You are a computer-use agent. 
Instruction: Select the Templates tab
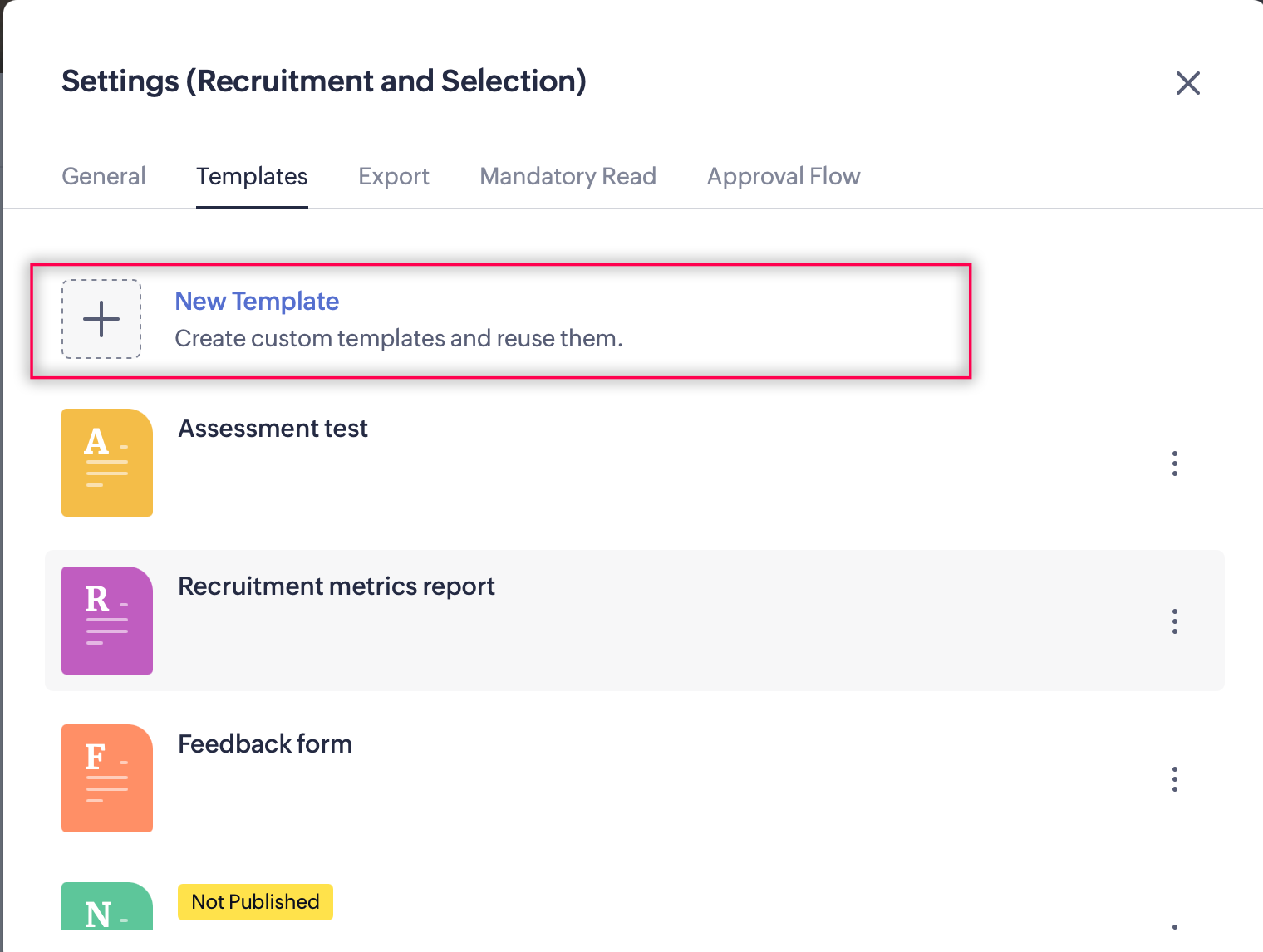(x=252, y=176)
